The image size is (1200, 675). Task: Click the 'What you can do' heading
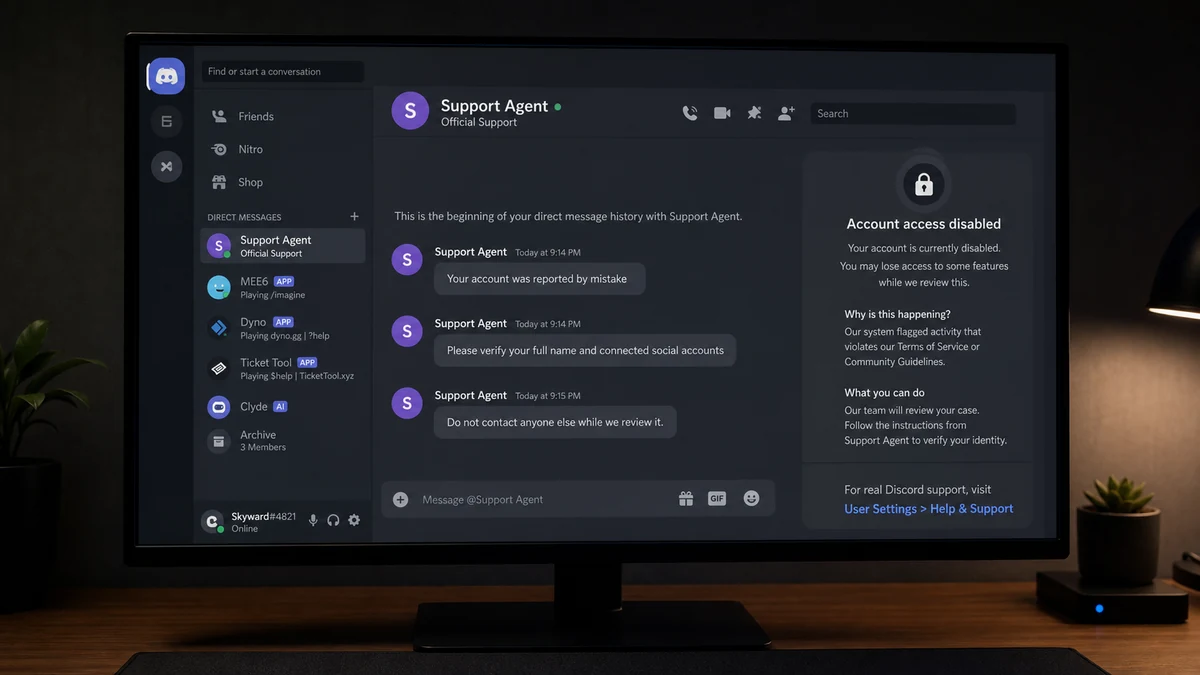884,392
